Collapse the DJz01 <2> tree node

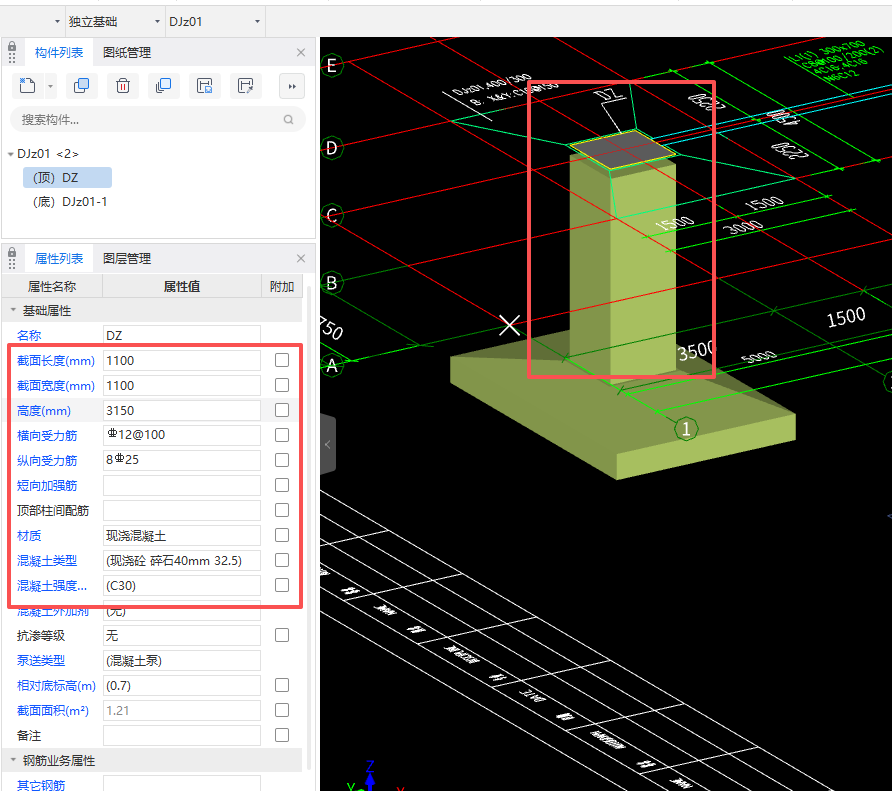10,154
